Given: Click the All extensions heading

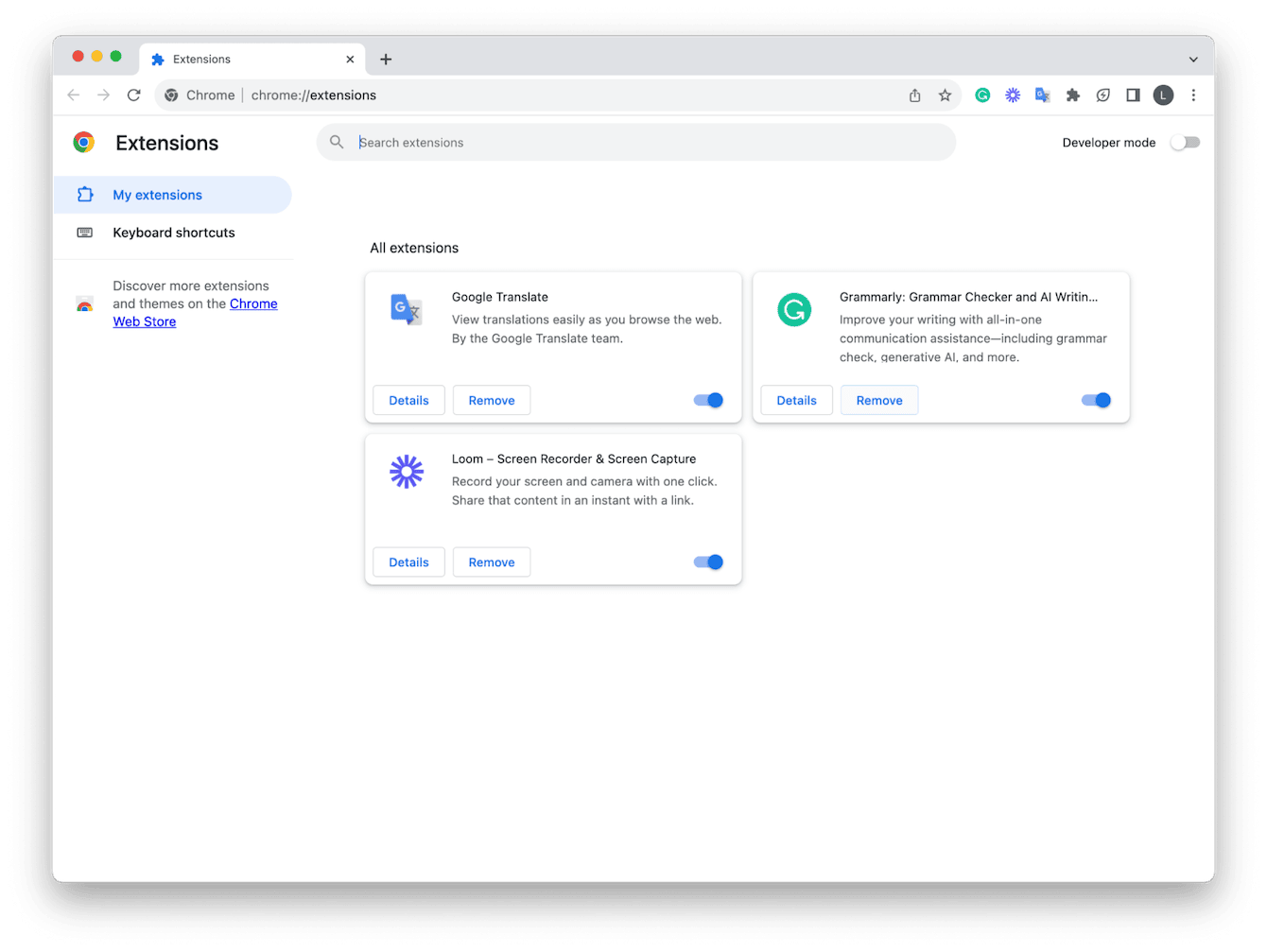Looking at the screenshot, I should coord(414,248).
